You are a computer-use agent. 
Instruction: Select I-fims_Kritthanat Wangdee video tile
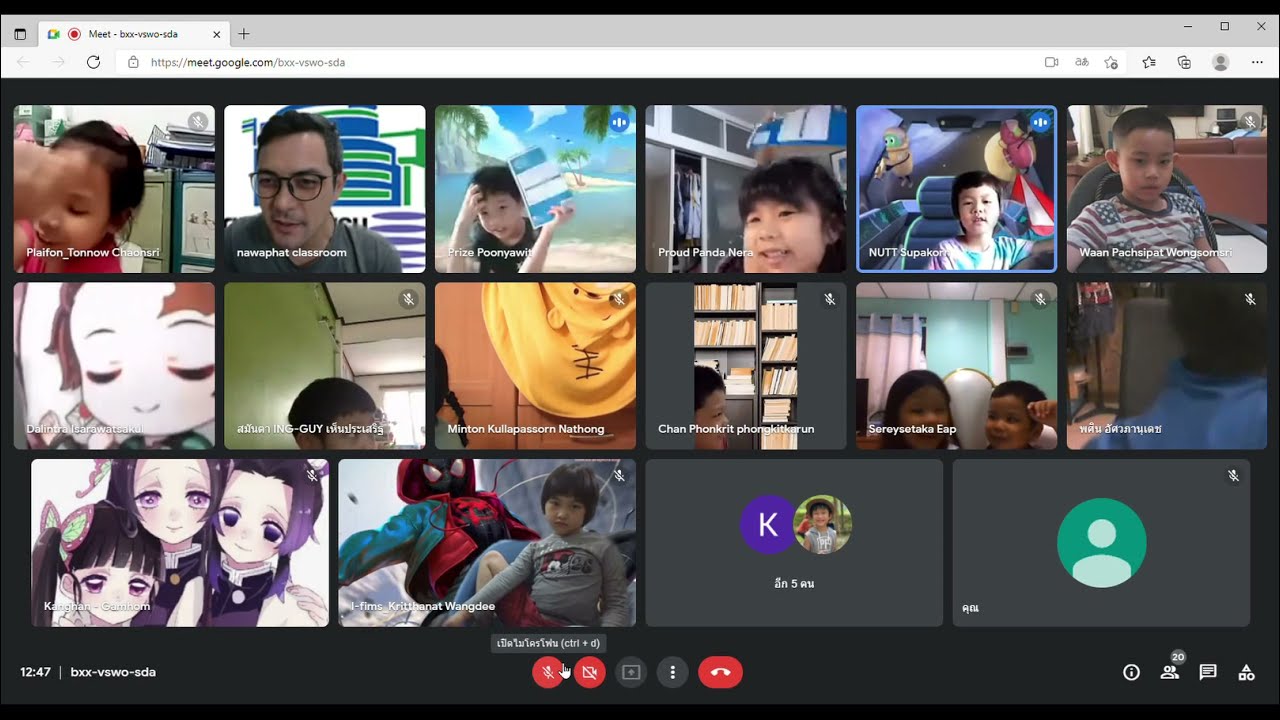(x=487, y=543)
